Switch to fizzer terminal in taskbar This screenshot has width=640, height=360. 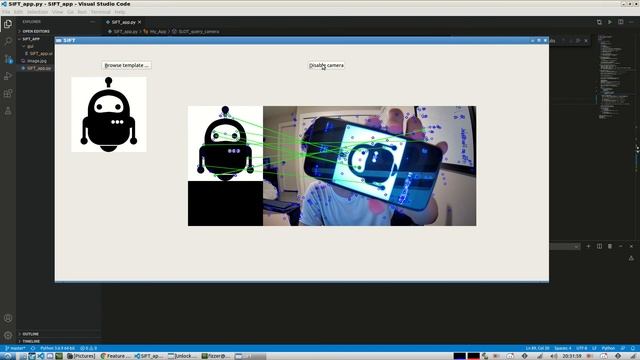click(x=216, y=356)
